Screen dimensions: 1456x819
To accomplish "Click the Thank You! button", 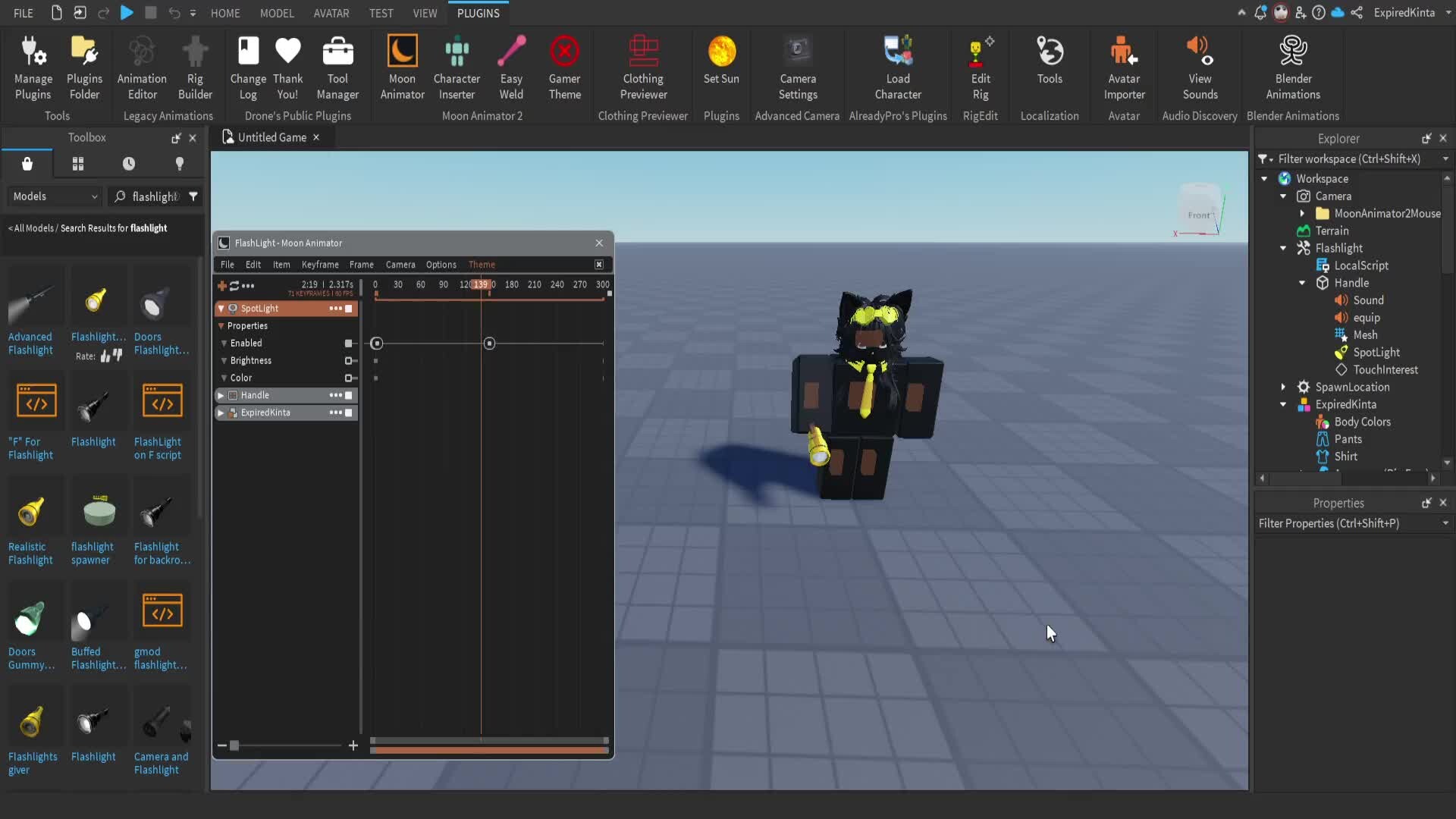I will (x=288, y=64).
